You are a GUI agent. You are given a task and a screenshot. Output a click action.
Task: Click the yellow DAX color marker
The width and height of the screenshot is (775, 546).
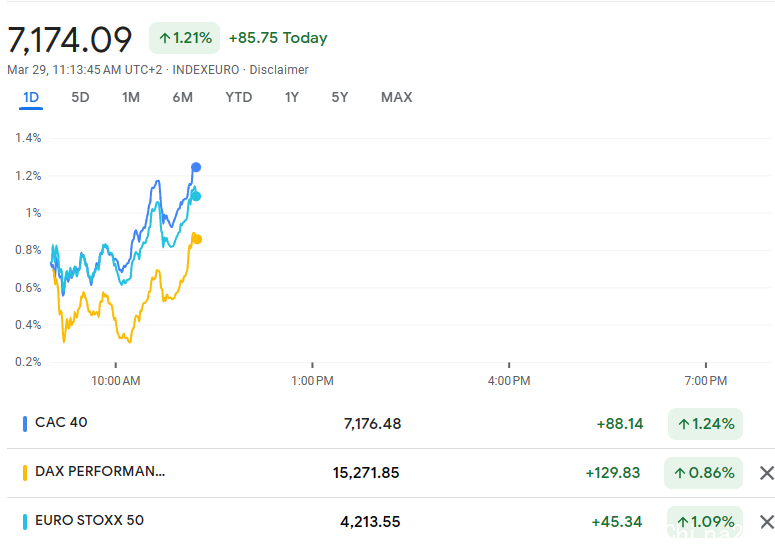pos(25,473)
